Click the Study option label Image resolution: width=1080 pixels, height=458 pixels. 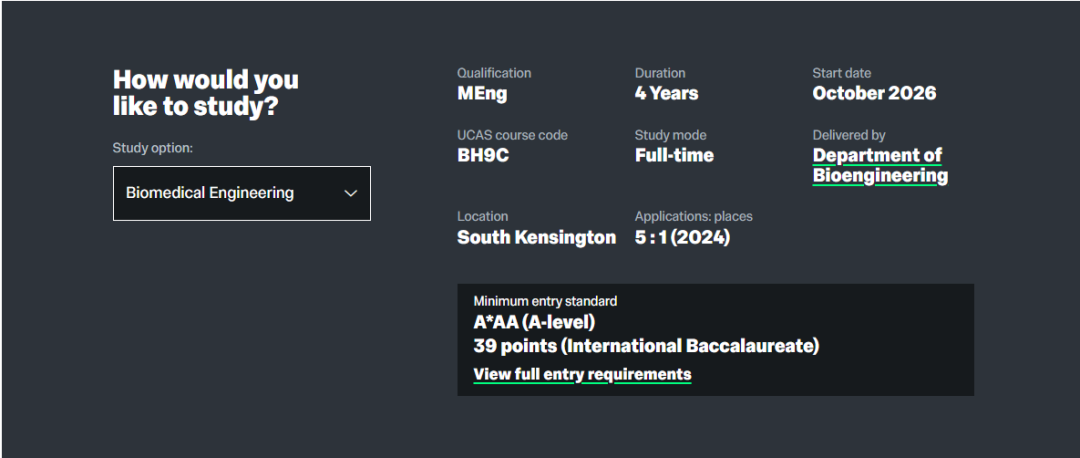[x=152, y=148]
